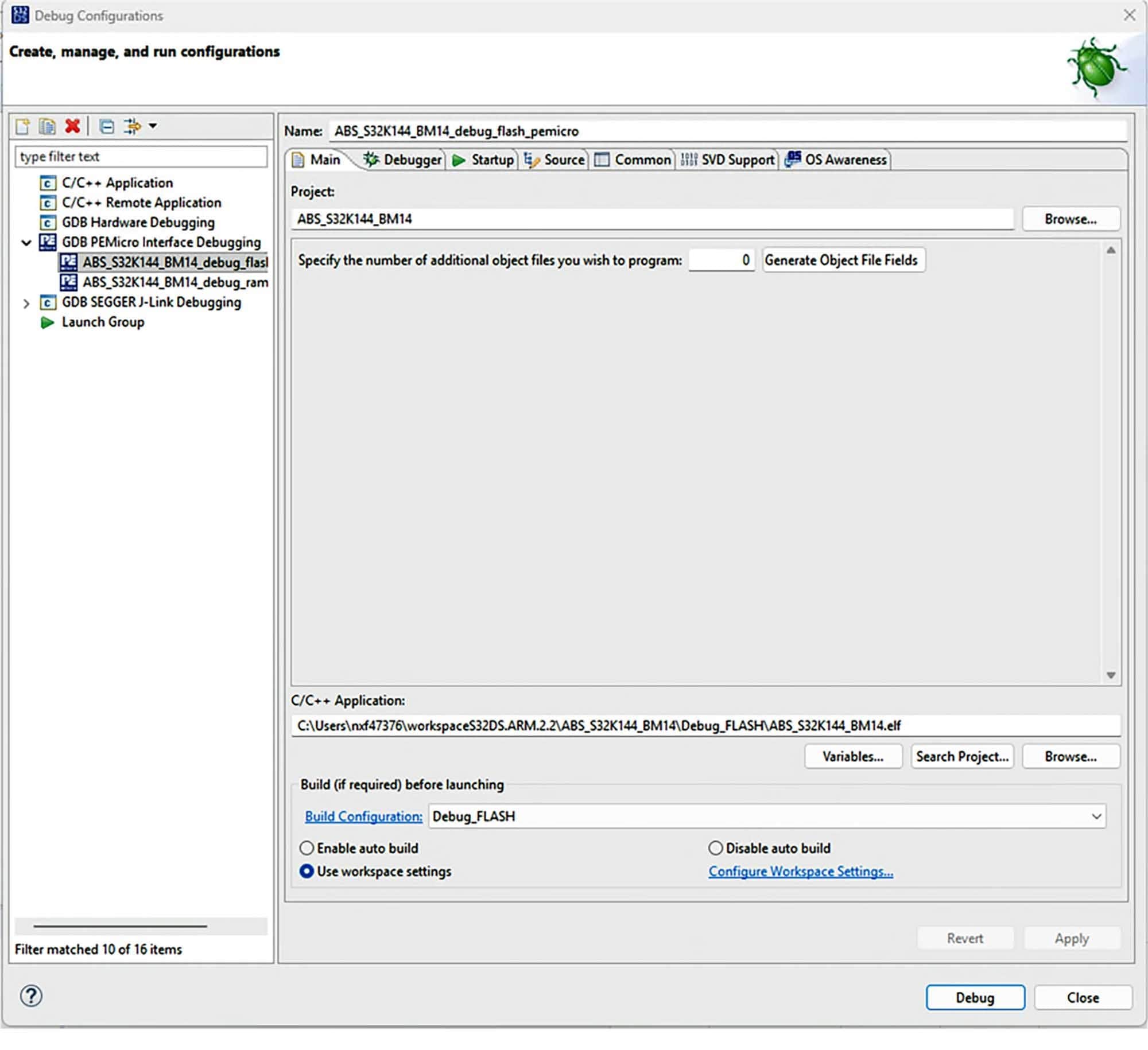Click the New launch configuration icon
The width and height of the screenshot is (1148, 1050).
pyautogui.click(x=22, y=126)
